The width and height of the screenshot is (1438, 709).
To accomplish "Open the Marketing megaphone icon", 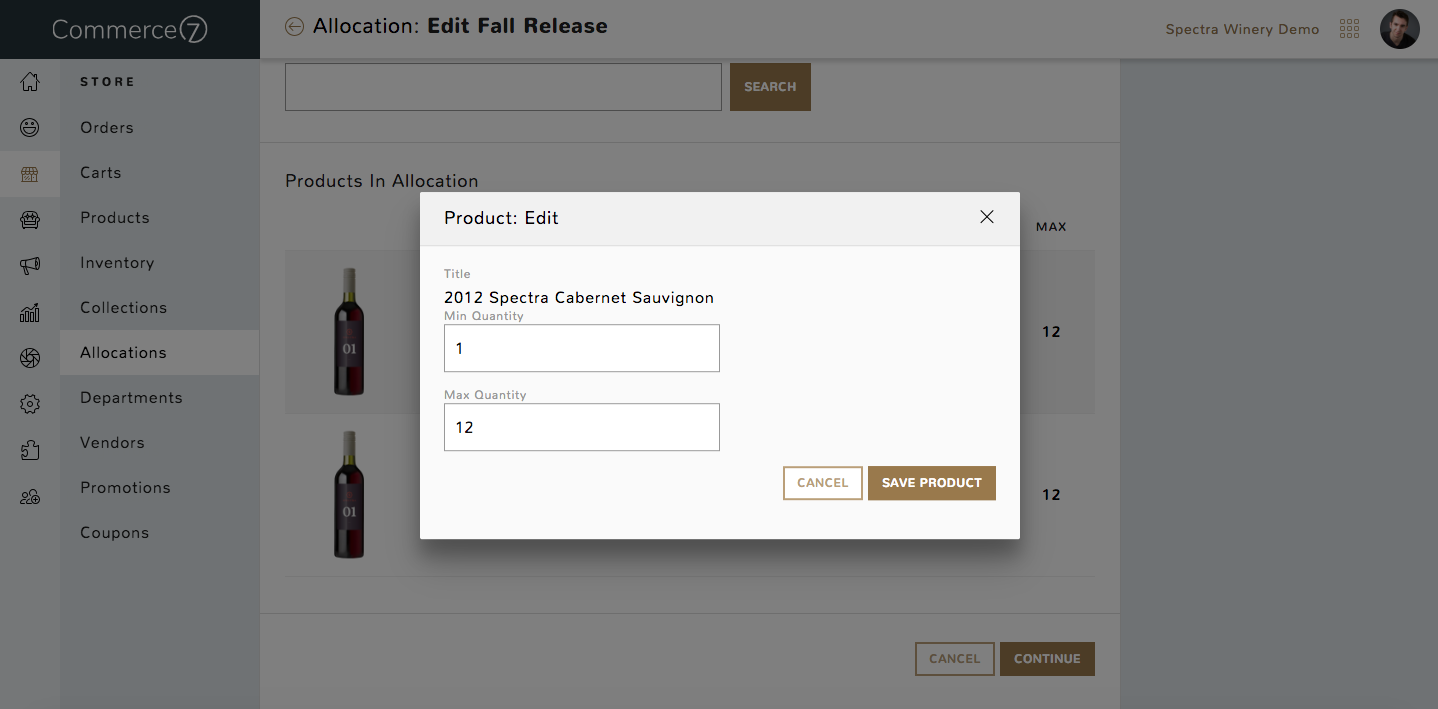I will point(30,266).
